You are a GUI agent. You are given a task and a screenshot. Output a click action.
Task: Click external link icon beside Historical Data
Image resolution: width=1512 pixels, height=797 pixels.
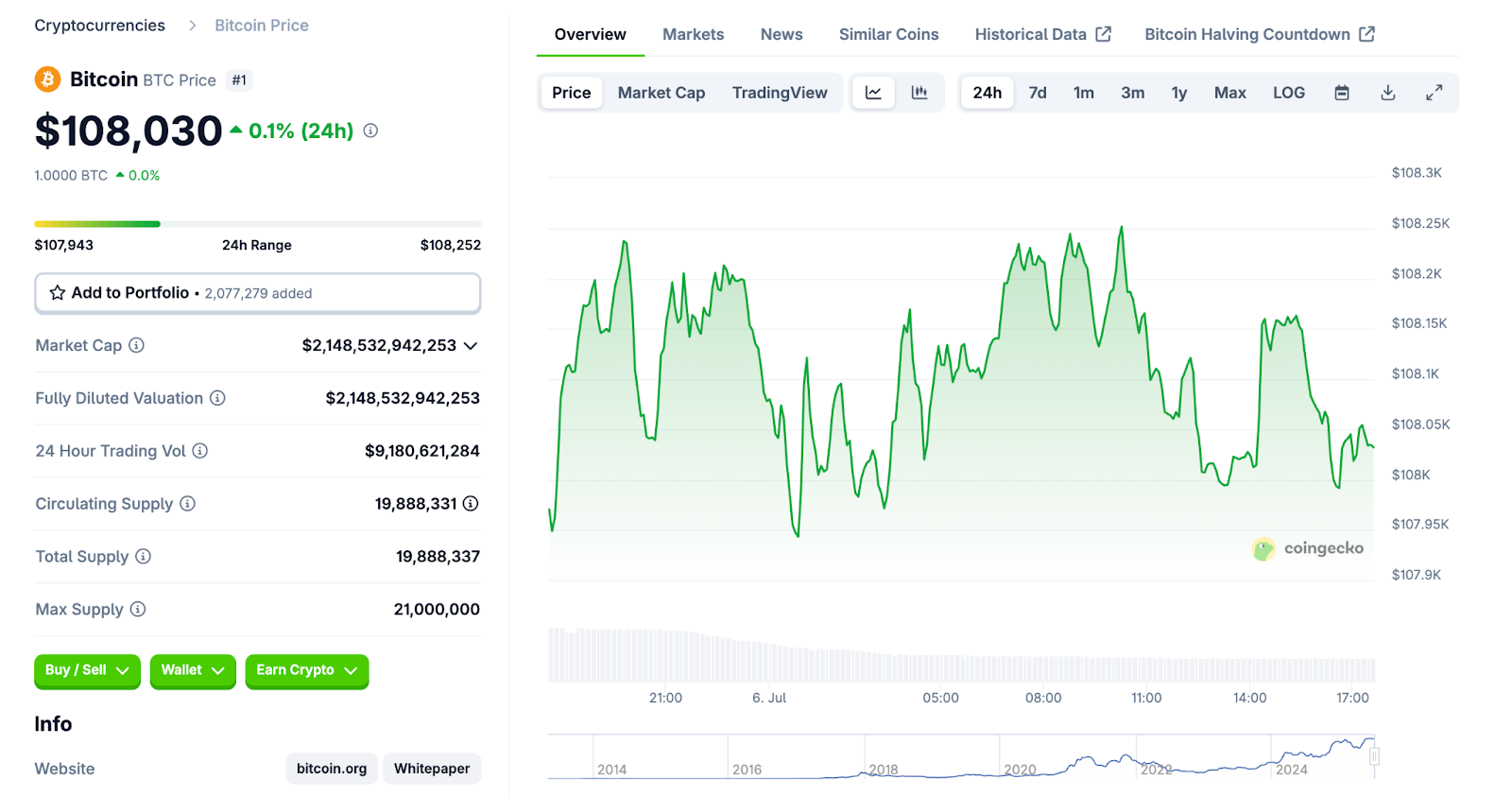(1103, 34)
